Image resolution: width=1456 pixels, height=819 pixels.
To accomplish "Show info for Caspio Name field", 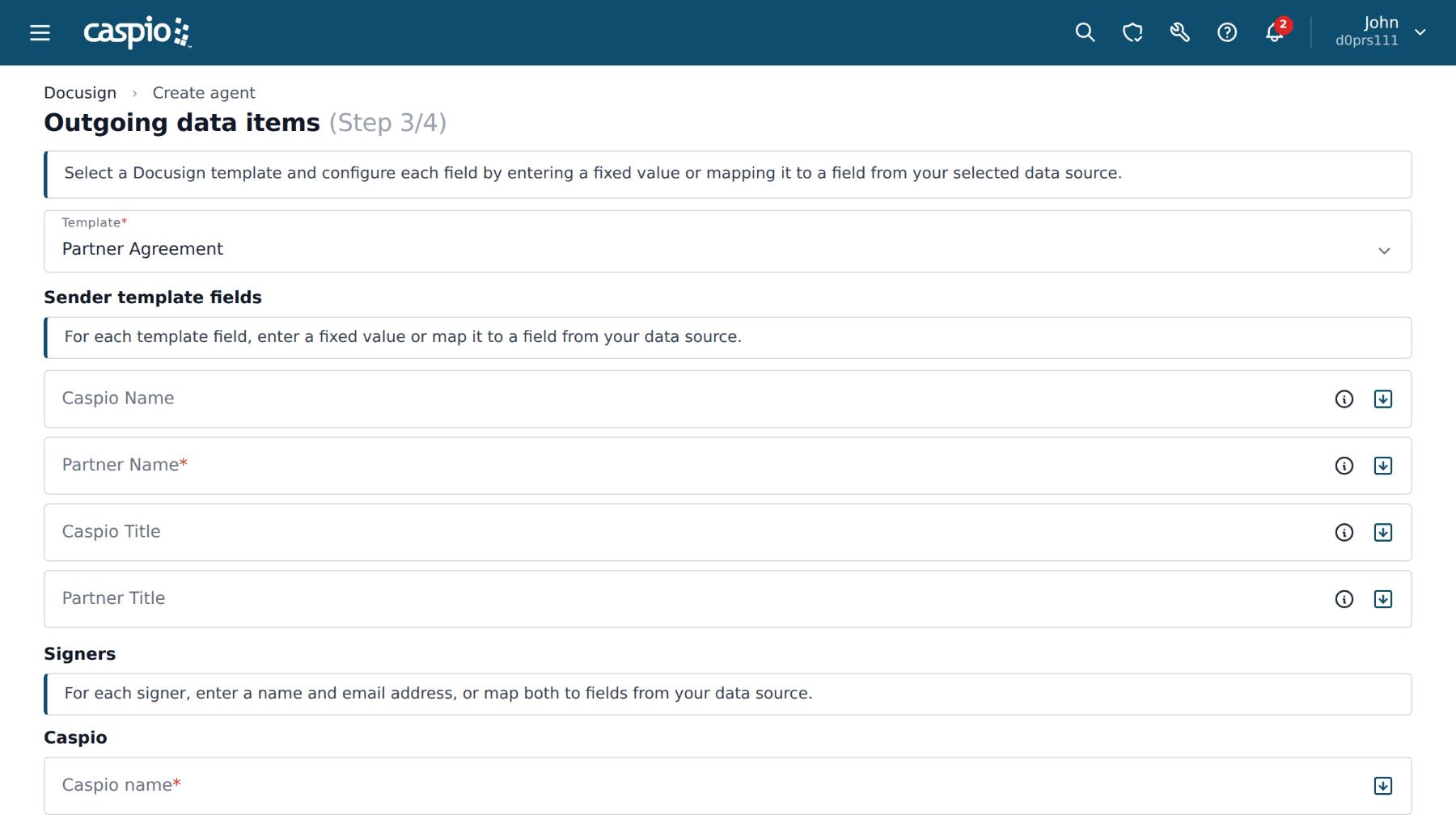I will (1344, 399).
